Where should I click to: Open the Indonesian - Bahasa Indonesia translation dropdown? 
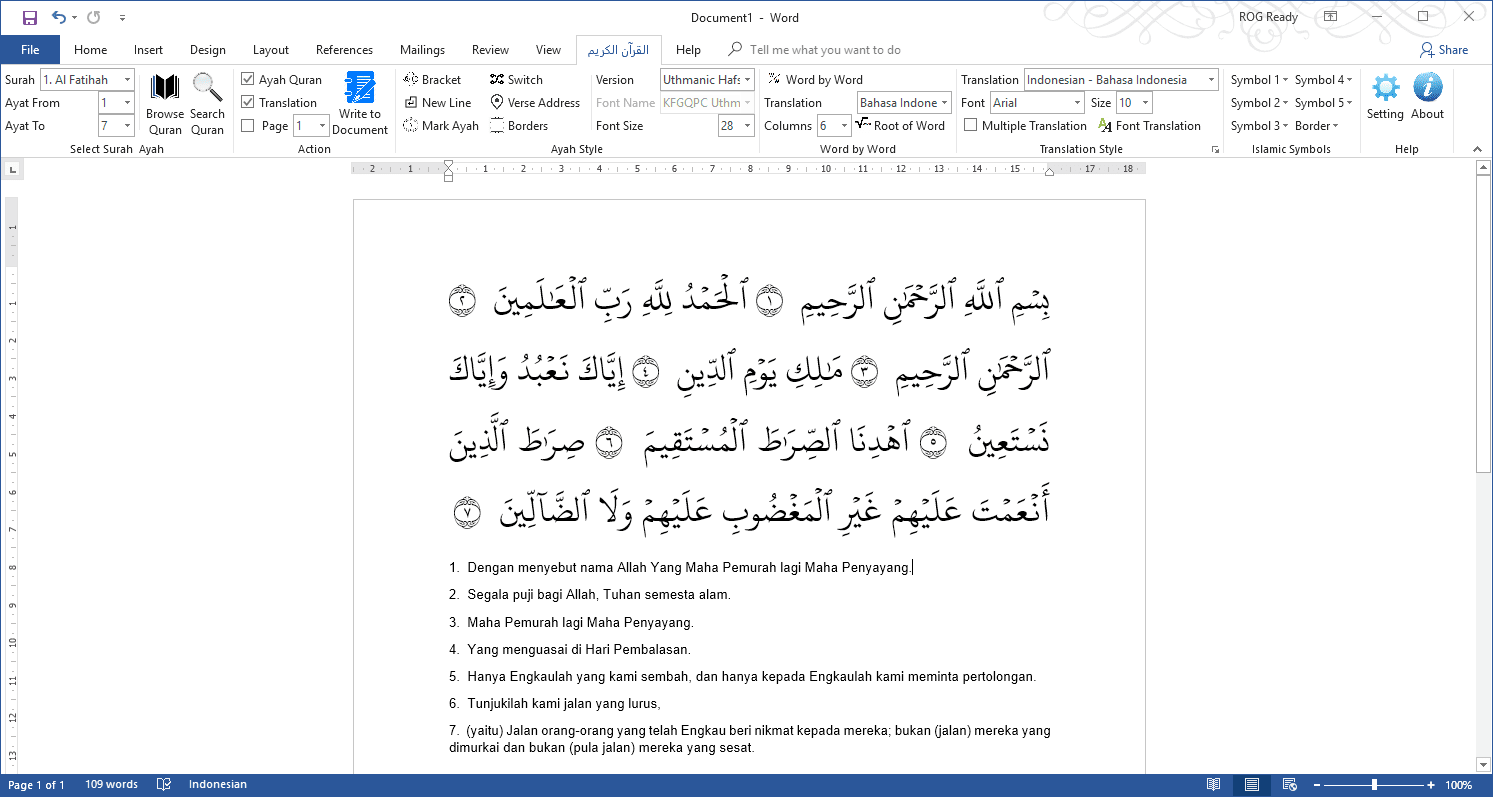tap(1211, 80)
